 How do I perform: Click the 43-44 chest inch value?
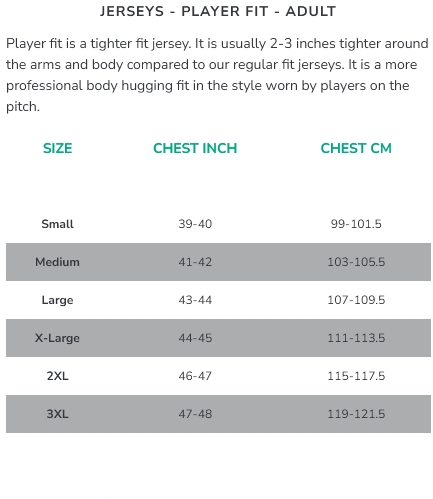tap(195, 300)
